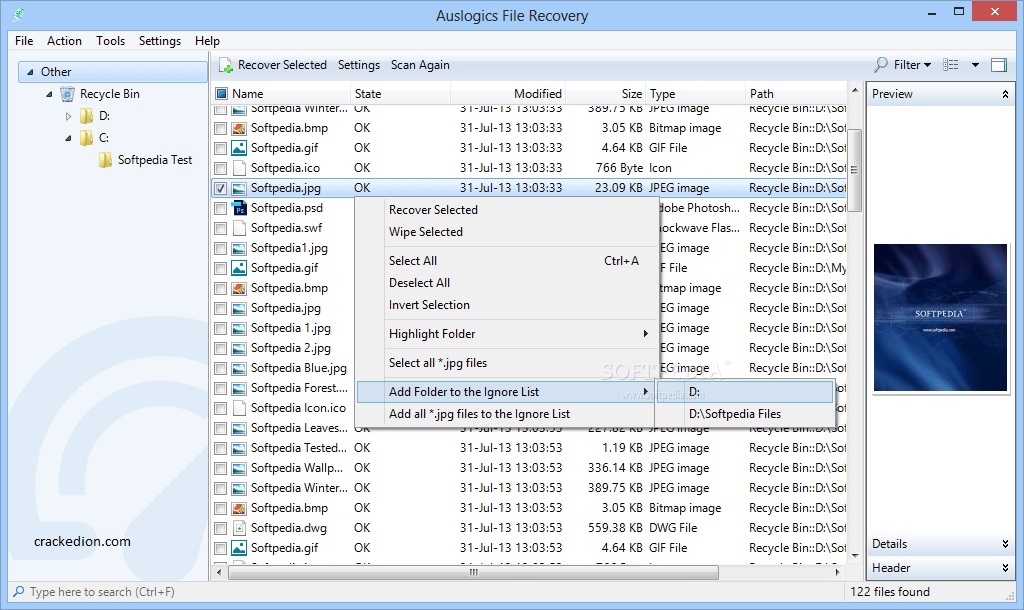
Task: Click the Softpedia Tested image icon
Action: [x=240, y=448]
